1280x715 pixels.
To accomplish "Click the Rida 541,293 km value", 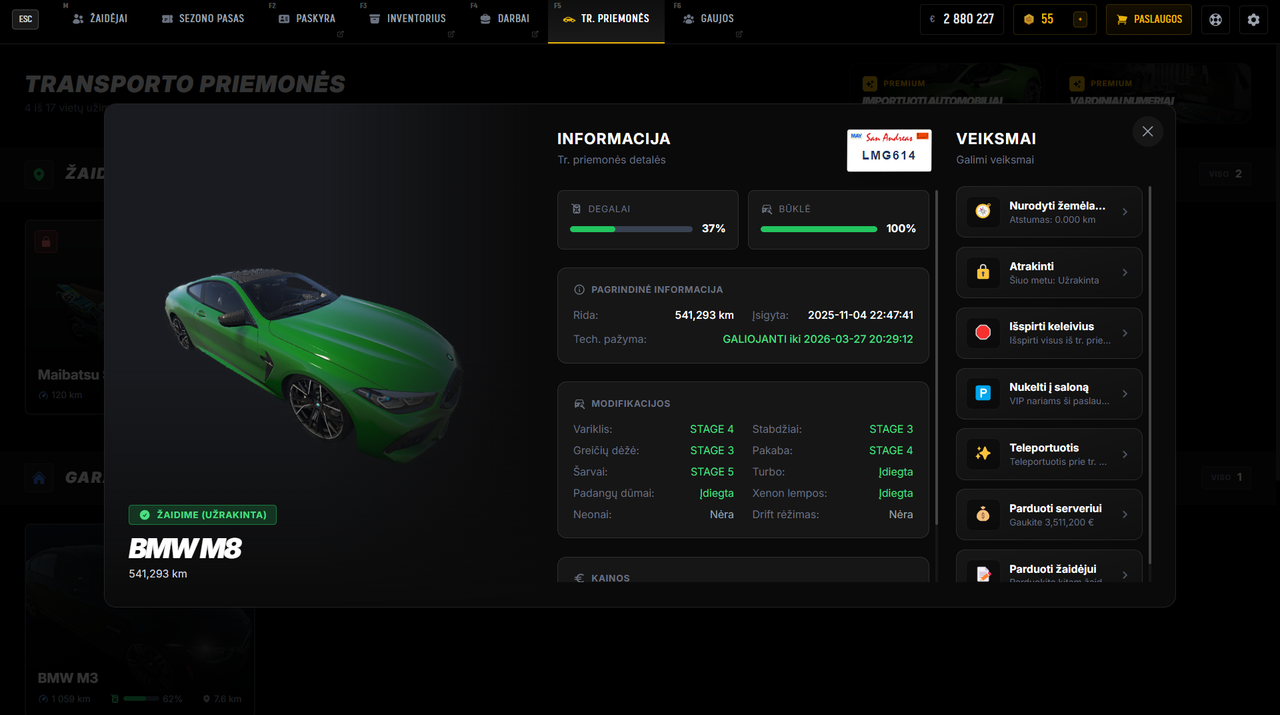I will pyautogui.click(x=704, y=315).
